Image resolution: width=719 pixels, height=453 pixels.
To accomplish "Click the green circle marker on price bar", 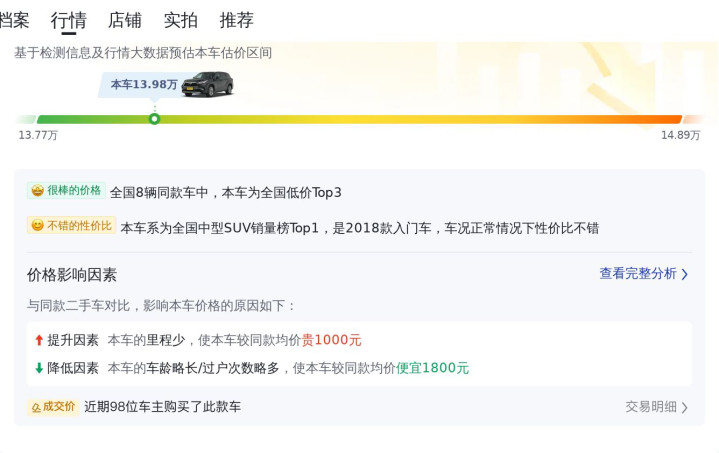I will pos(154,119).
